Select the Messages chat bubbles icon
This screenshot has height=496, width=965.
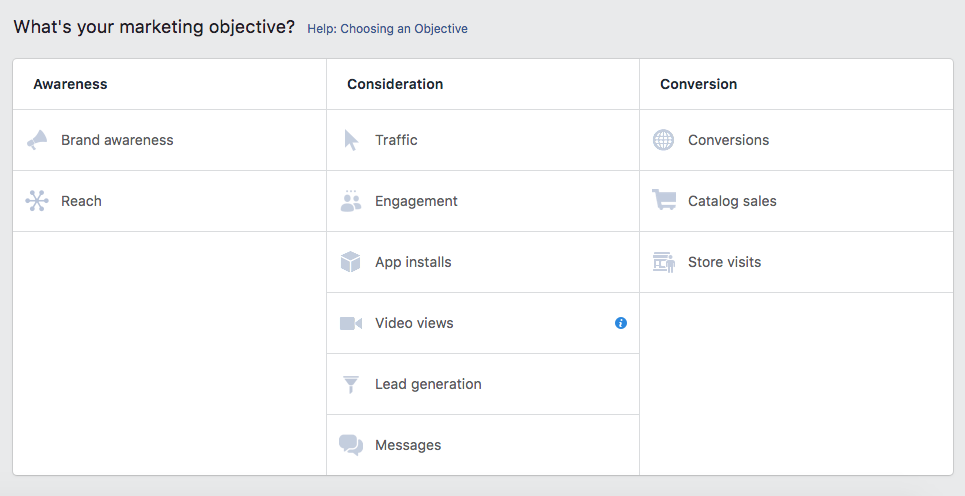351,445
